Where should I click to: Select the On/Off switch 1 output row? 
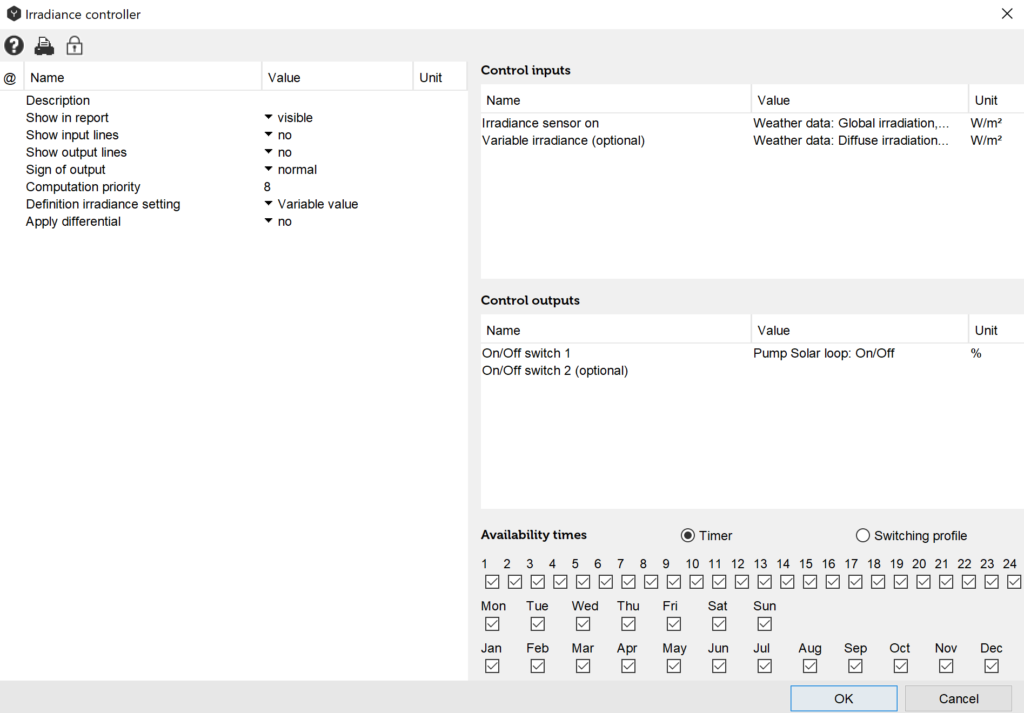(x=527, y=353)
